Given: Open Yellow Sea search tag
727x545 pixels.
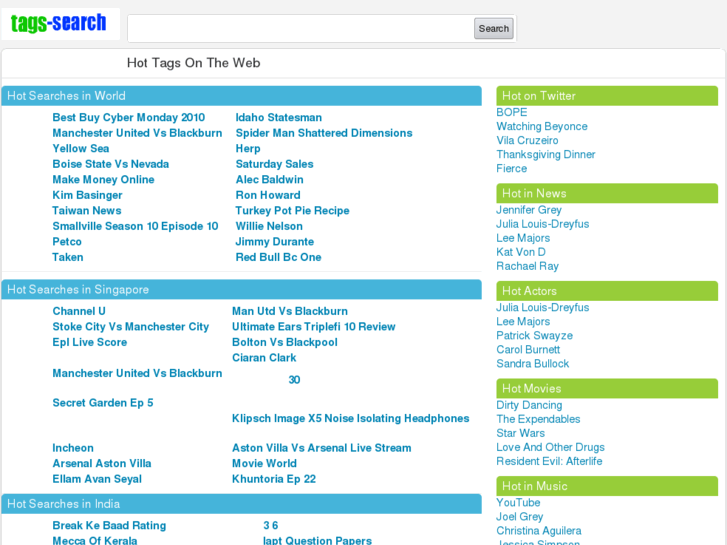Looking at the screenshot, I should click(81, 148).
